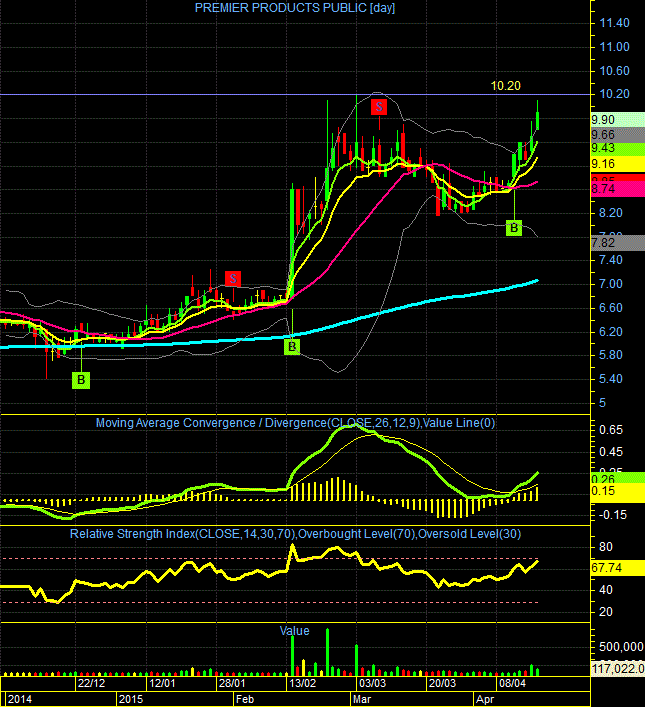Click the red S sell marker near 03/03
The height and width of the screenshot is (707, 645).
(379, 107)
